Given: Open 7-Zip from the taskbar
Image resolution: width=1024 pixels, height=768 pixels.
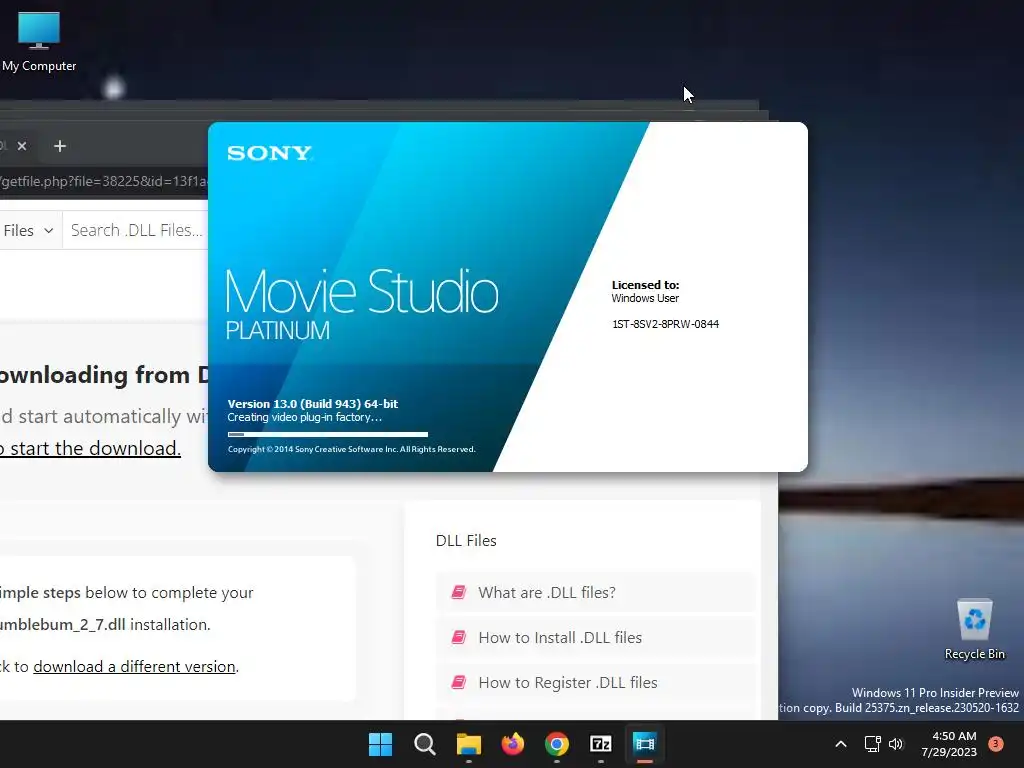Looking at the screenshot, I should point(600,744).
